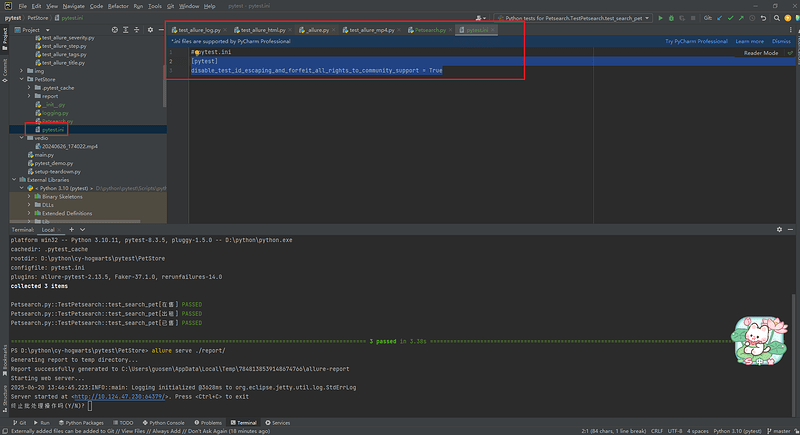Click the inspections green check widget
The height and width of the screenshot is (435, 800).
[x=790, y=53]
